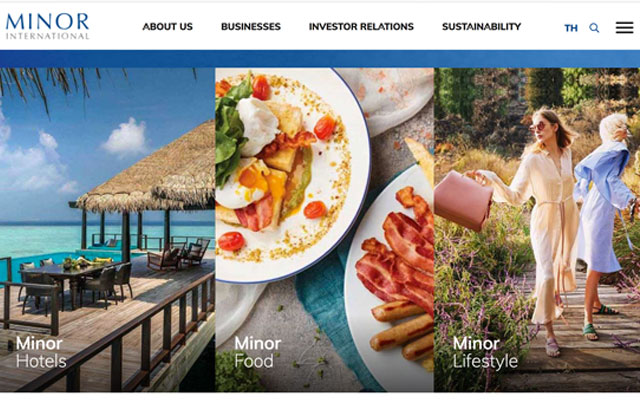Switch language to TH

pos(571,28)
